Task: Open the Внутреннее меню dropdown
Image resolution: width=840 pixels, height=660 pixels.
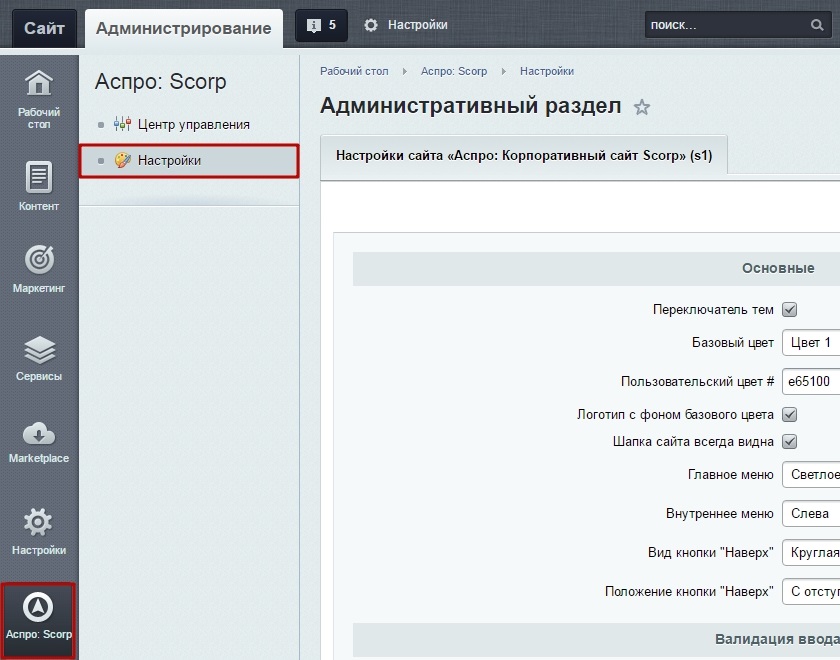Action: tap(810, 513)
